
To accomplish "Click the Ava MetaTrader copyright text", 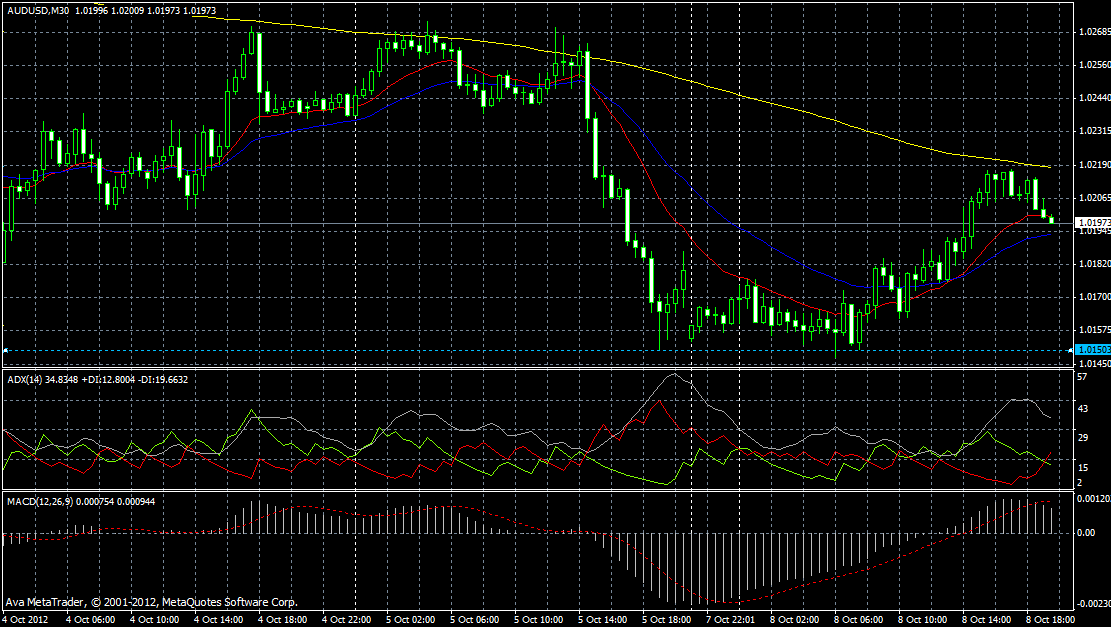I will (x=150, y=603).
